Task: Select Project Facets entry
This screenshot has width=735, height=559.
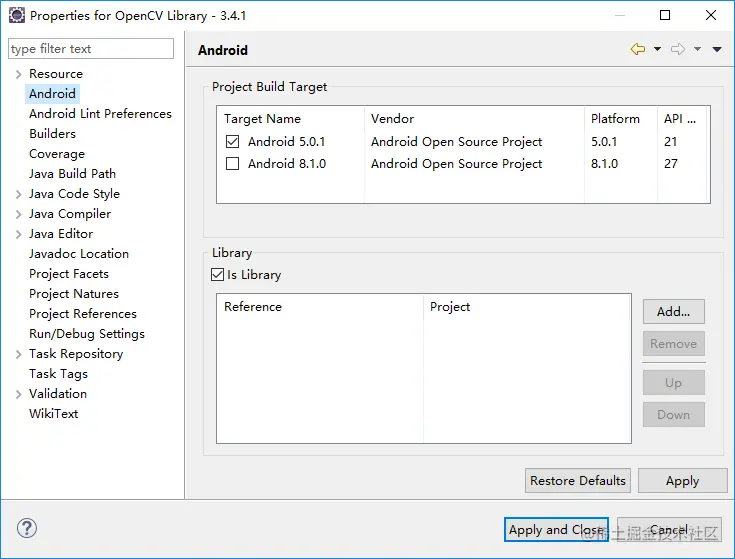Action: (68, 274)
